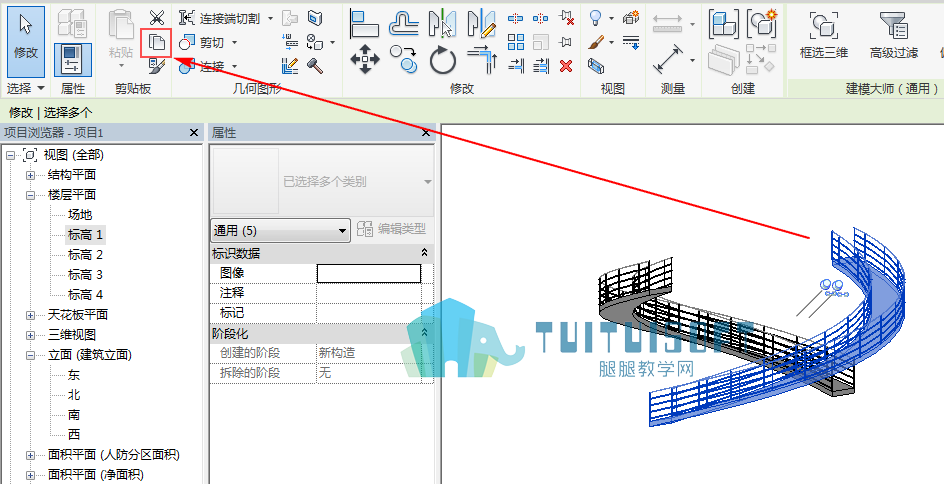Click the 编辑类型 edit type button
Screen dimensions: 944x484
pyautogui.click(x=391, y=229)
